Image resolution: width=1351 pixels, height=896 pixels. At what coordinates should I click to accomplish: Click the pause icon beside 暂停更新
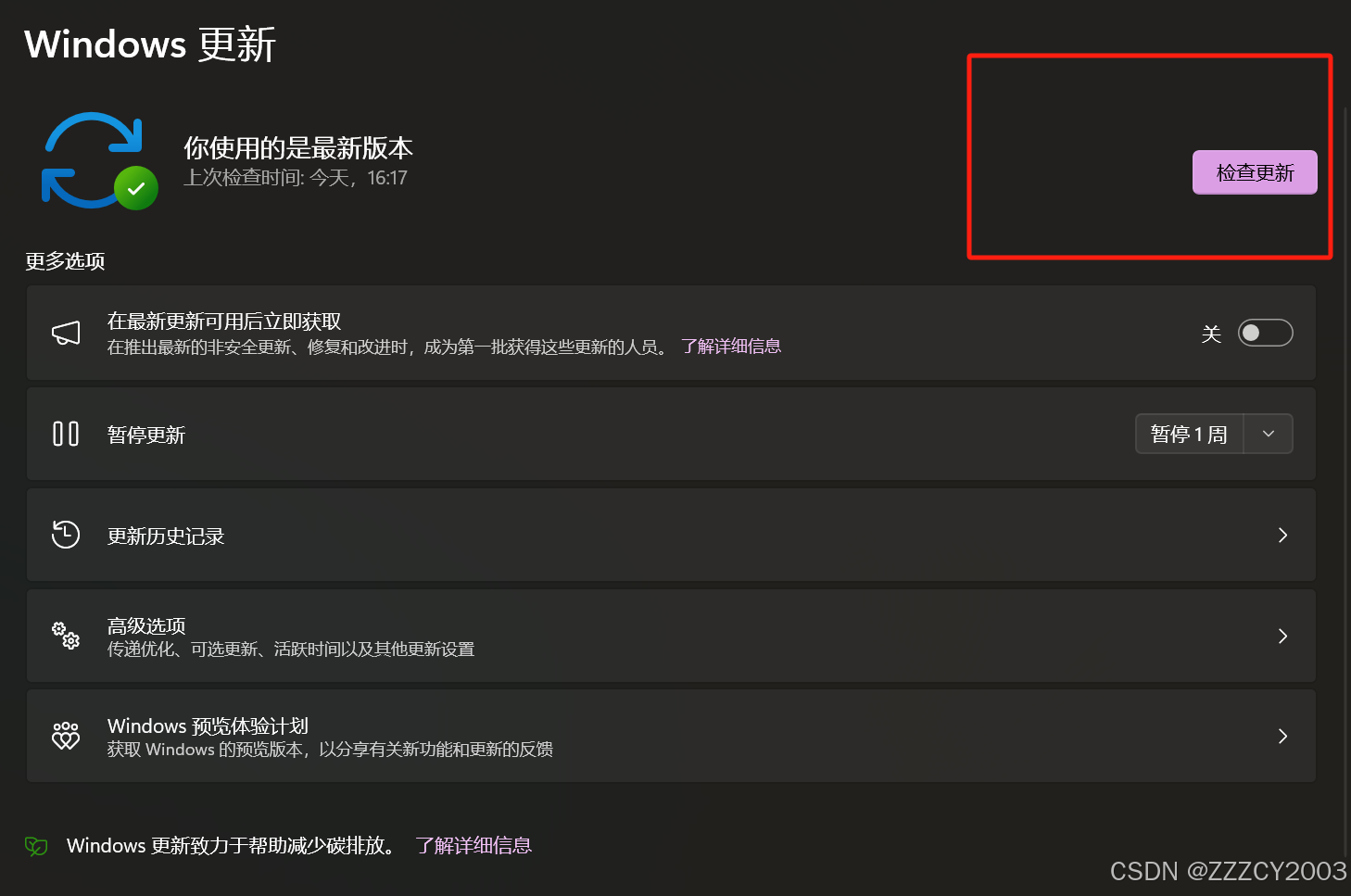tap(66, 434)
